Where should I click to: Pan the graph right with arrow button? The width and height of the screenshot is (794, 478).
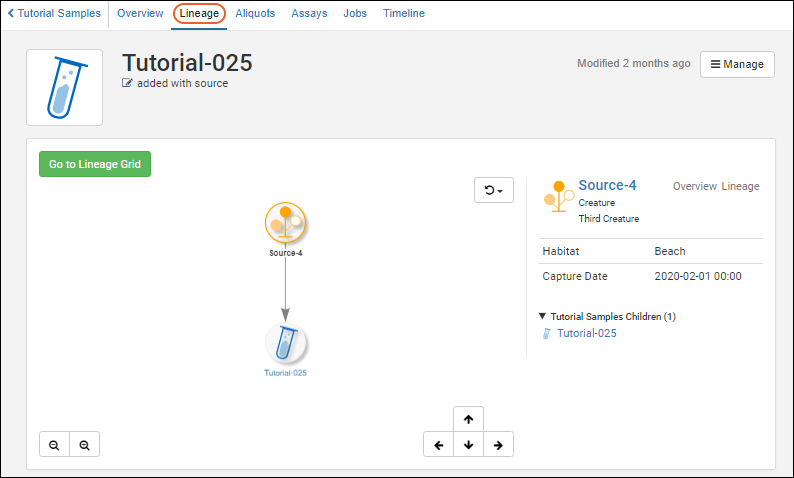pyautogui.click(x=498, y=445)
